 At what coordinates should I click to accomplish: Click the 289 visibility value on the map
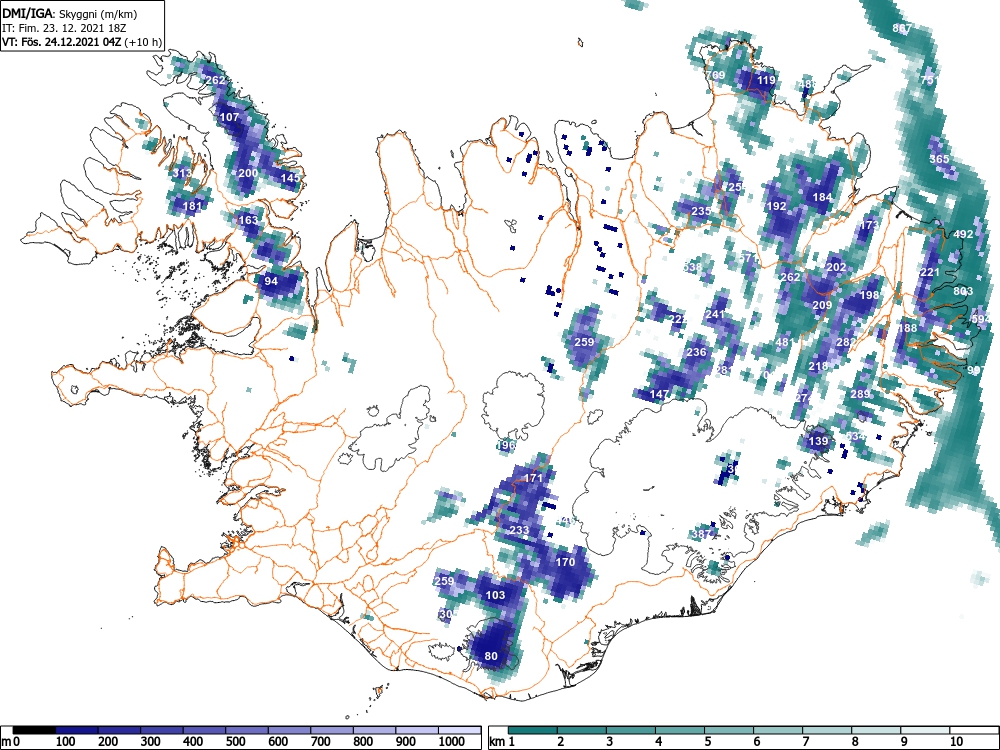coord(860,394)
